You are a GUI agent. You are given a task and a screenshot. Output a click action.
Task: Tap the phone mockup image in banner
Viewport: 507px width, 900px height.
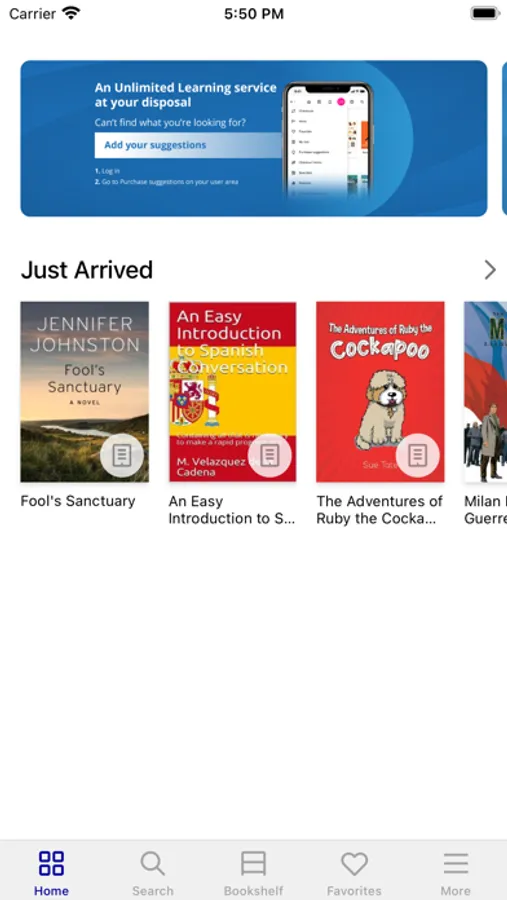tap(328, 141)
